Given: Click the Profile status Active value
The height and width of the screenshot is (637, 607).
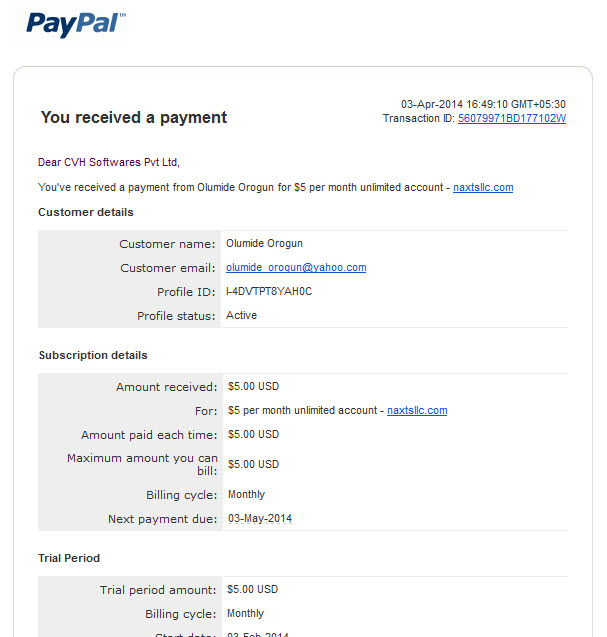Looking at the screenshot, I should [x=241, y=315].
